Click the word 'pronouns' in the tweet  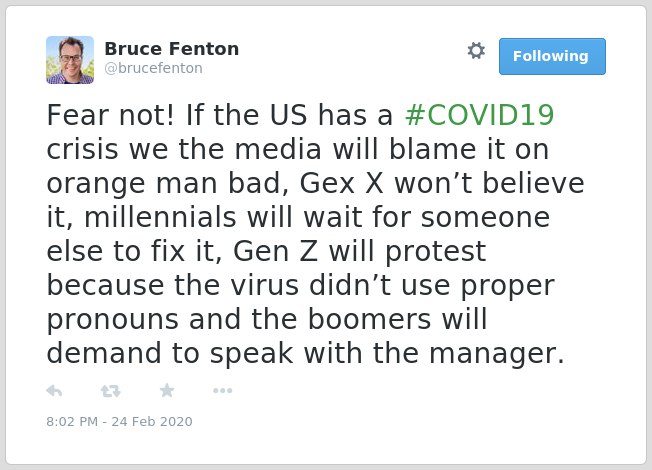[113, 321]
